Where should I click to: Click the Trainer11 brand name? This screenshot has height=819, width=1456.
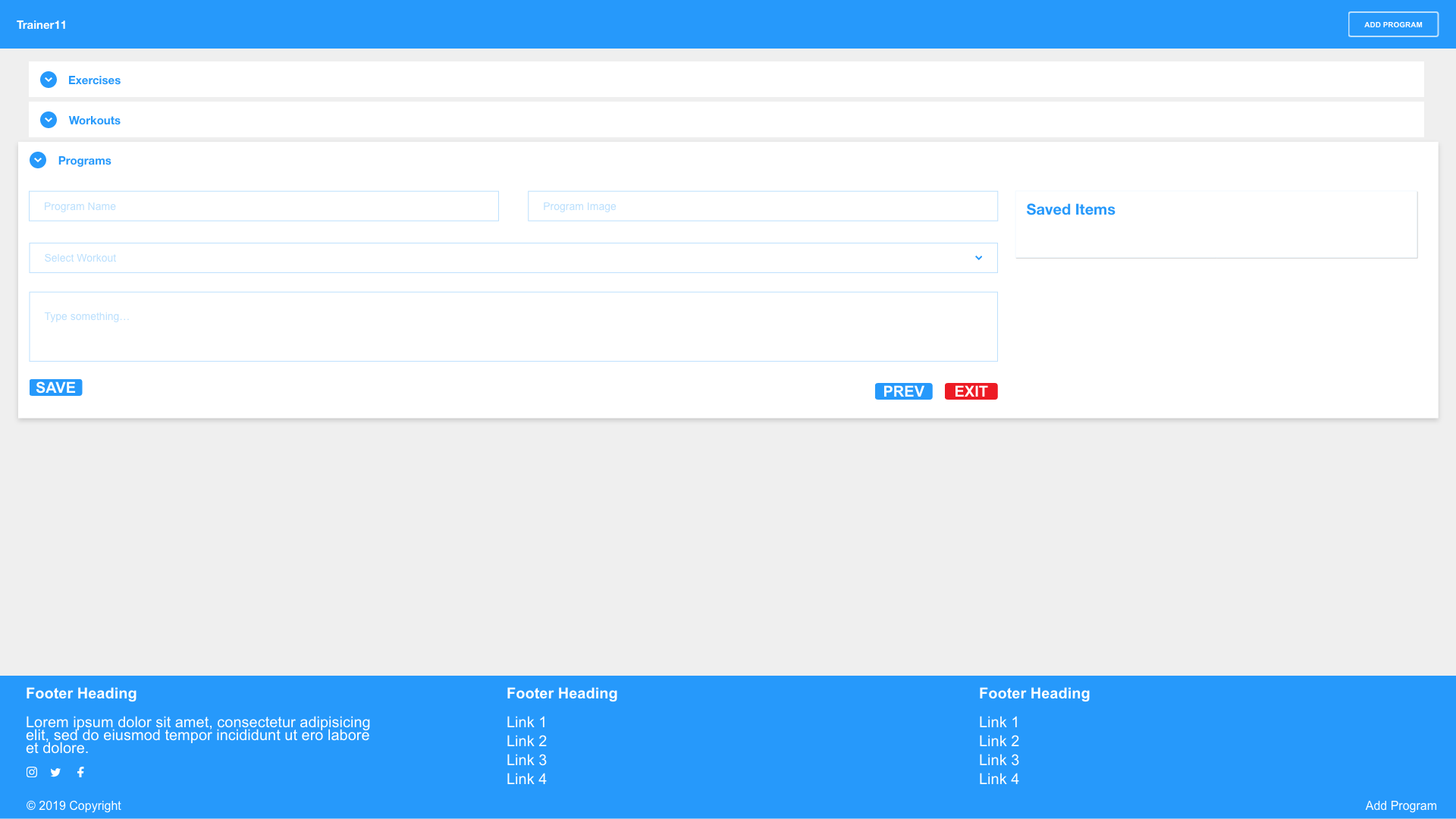click(42, 25)
